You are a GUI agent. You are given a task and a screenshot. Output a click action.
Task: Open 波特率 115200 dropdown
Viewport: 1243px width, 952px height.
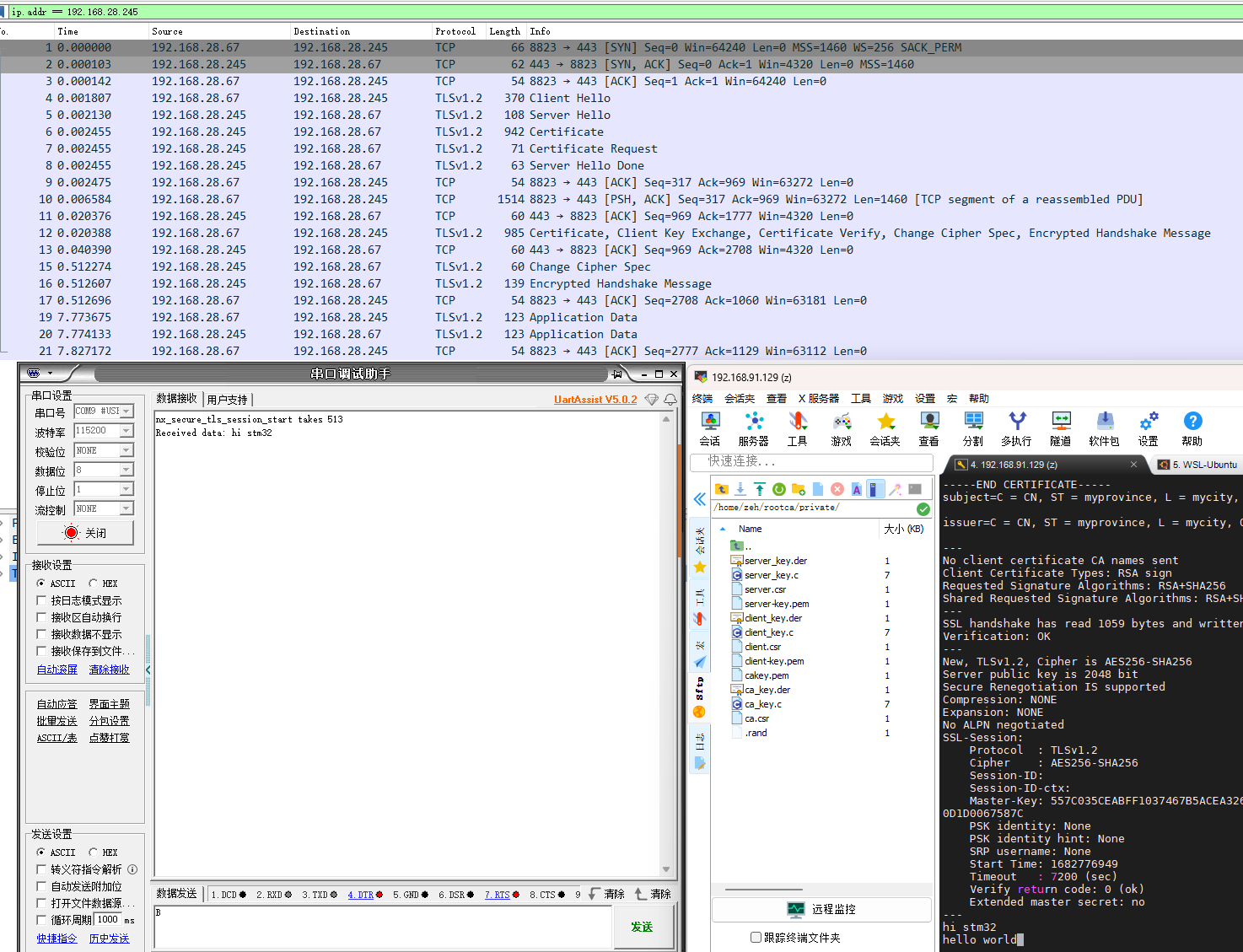pyautogui.click(x=126, y=431)
